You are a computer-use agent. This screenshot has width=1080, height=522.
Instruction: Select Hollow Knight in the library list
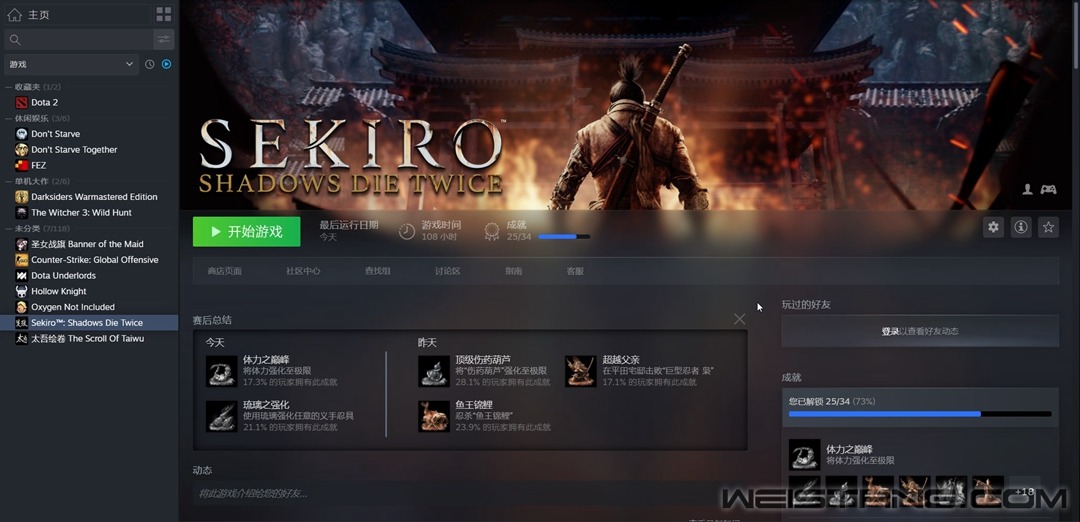tap(59, 291)
